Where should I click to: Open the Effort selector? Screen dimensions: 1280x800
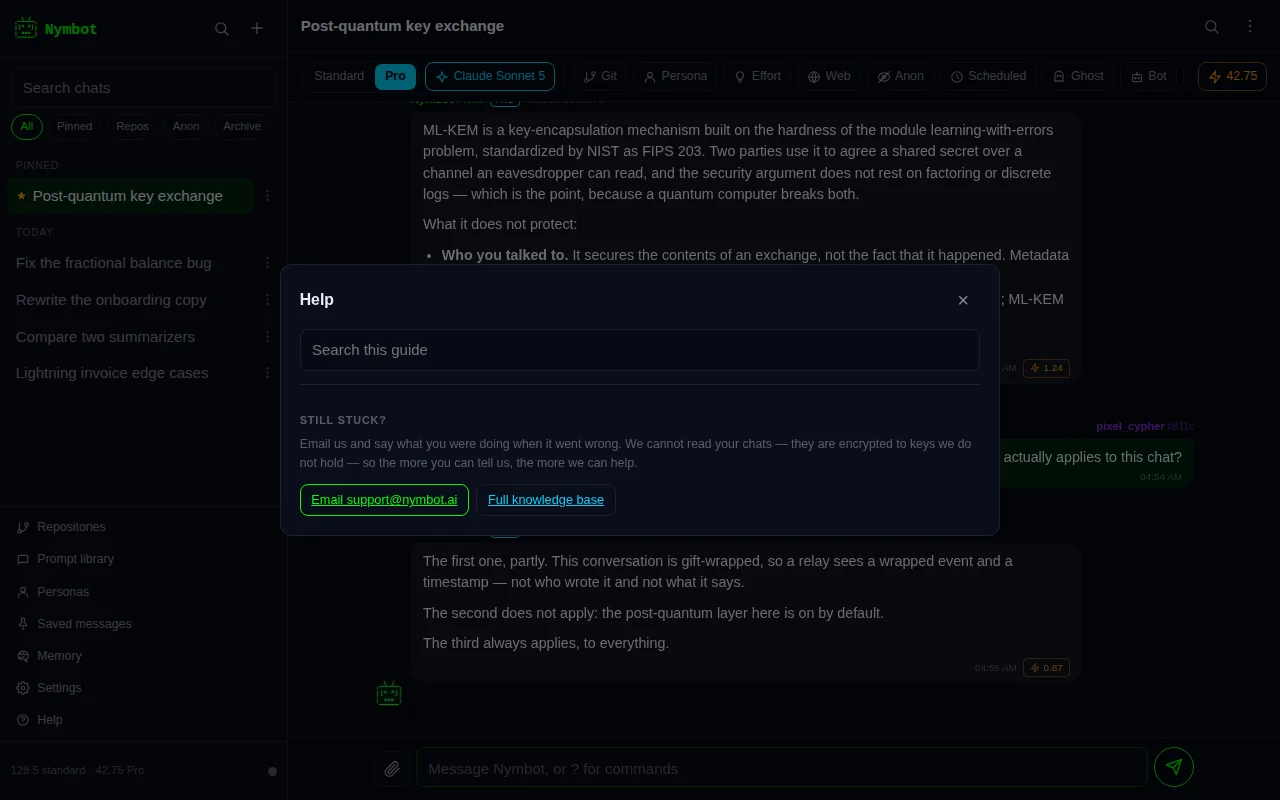[x=757, y=76]
